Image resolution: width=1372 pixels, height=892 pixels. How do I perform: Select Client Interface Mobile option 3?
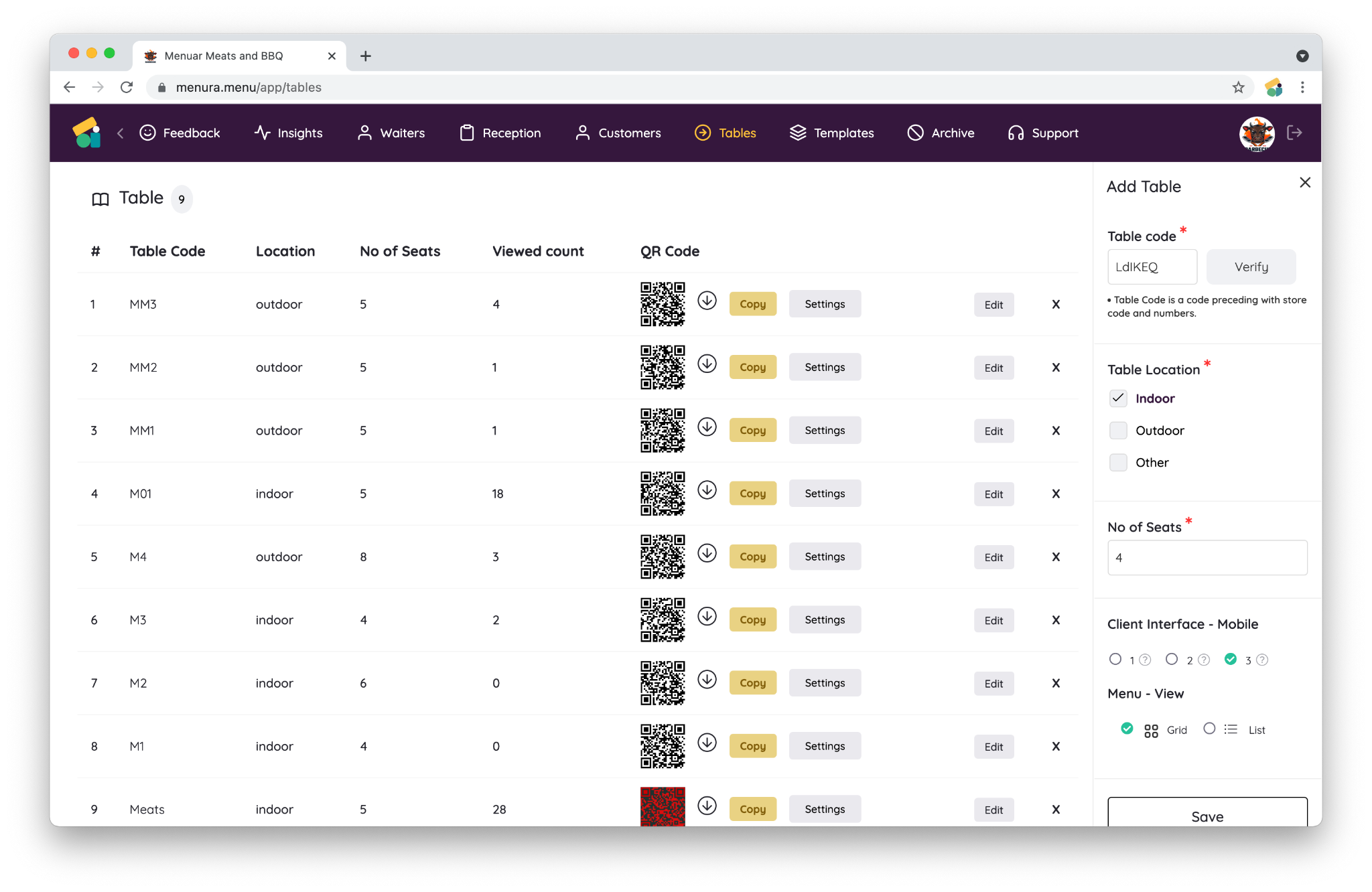tap(1231, 659)
